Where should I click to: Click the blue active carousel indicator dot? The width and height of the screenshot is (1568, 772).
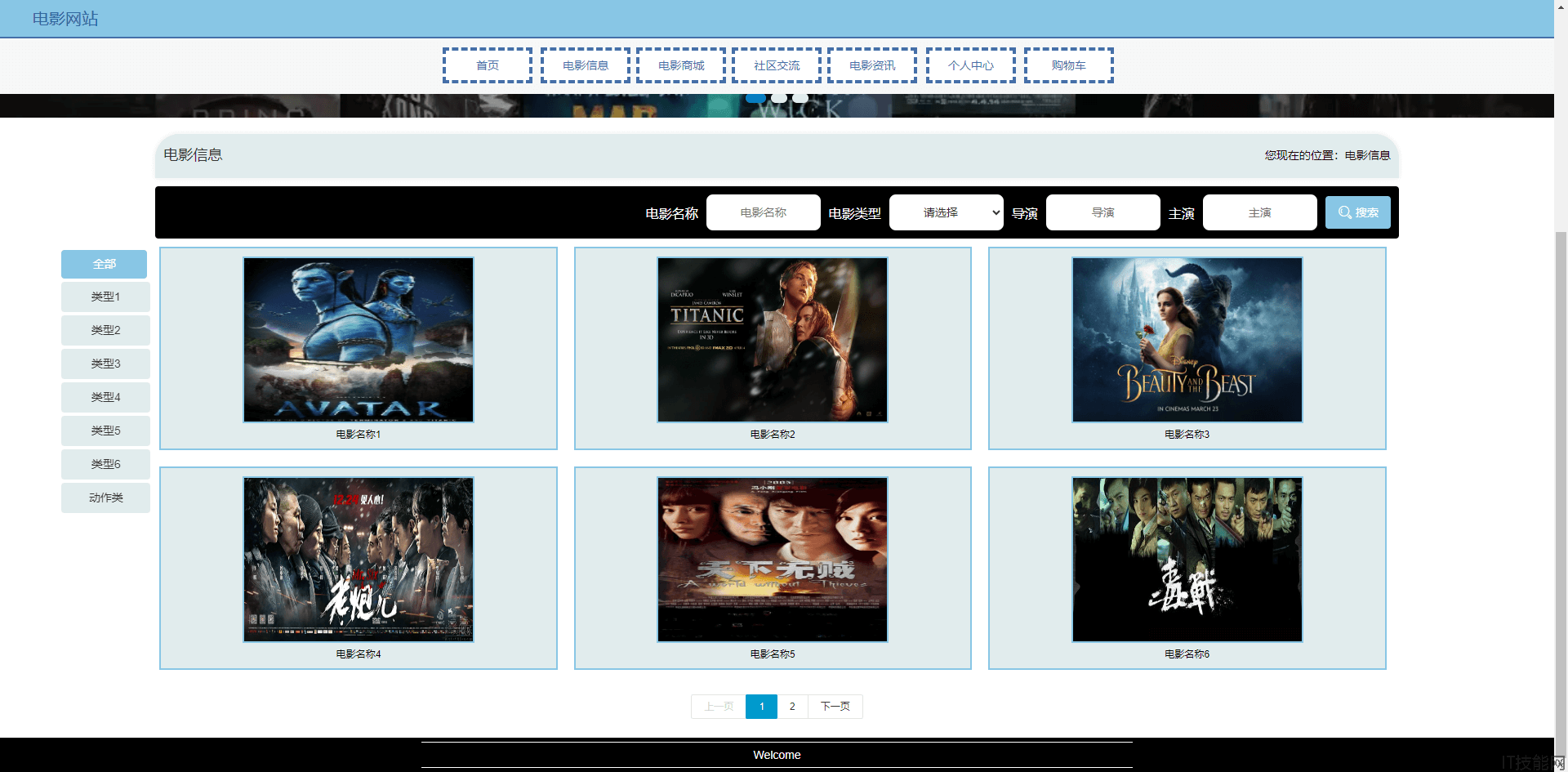click(x=756, y=98)
